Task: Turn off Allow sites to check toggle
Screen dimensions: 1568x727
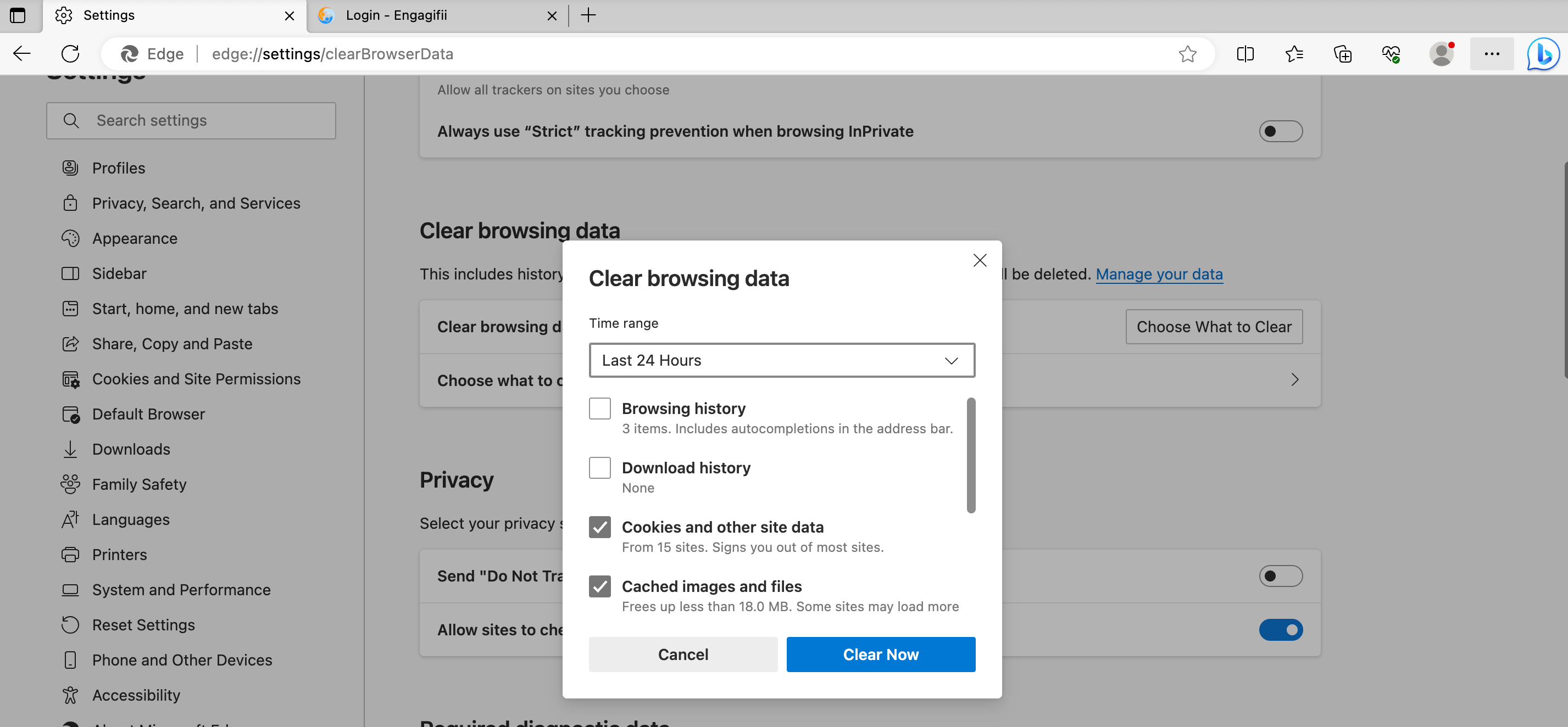Action: pos(1280,629)
